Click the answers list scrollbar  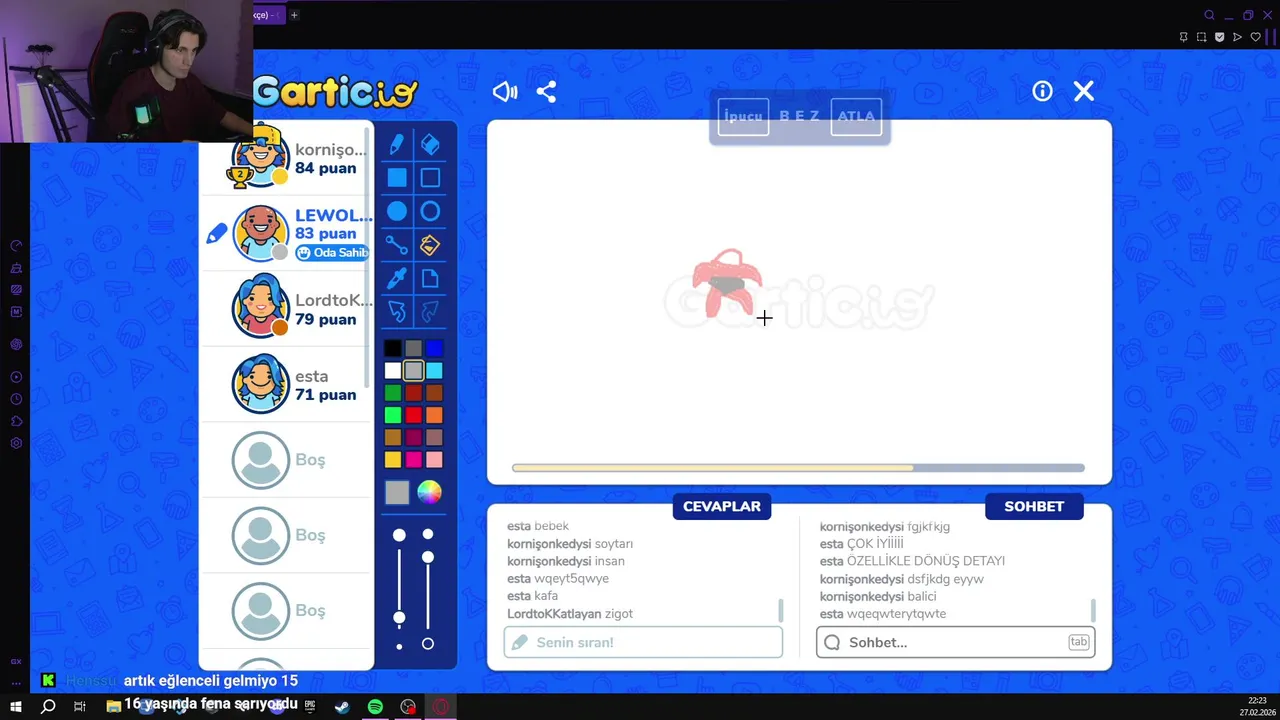[x=780, y=610]
